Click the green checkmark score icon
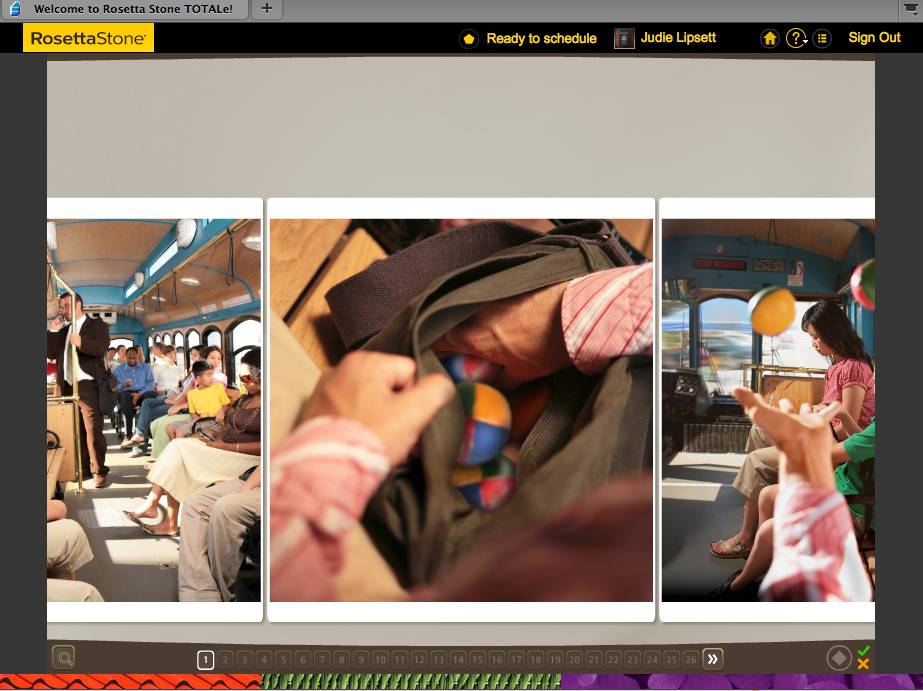Image resolution: width=923 pixels, height=691 pixels. click(864, 651)
